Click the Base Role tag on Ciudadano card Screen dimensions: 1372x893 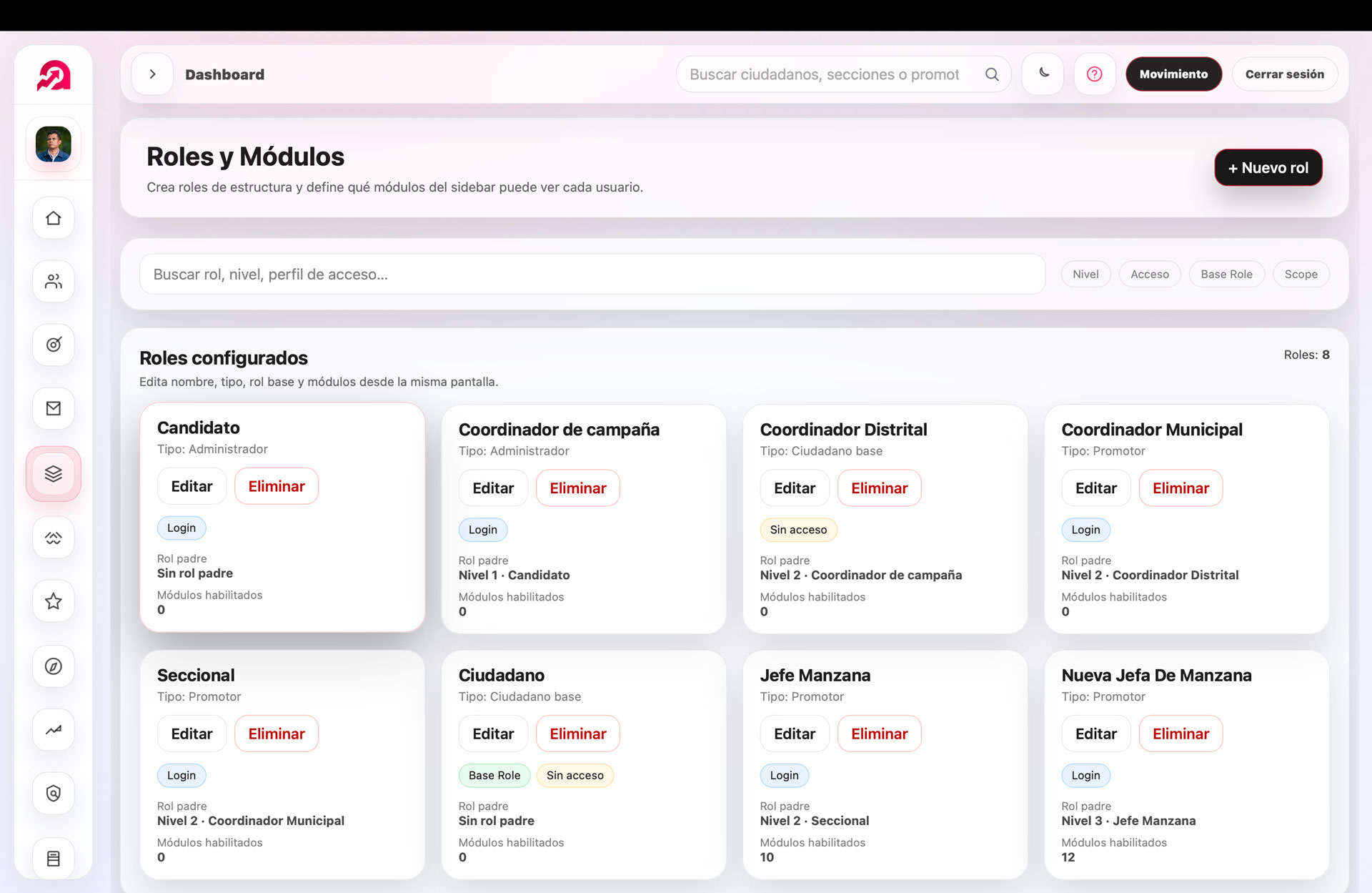pyautogui.click(x=494, y=776)
